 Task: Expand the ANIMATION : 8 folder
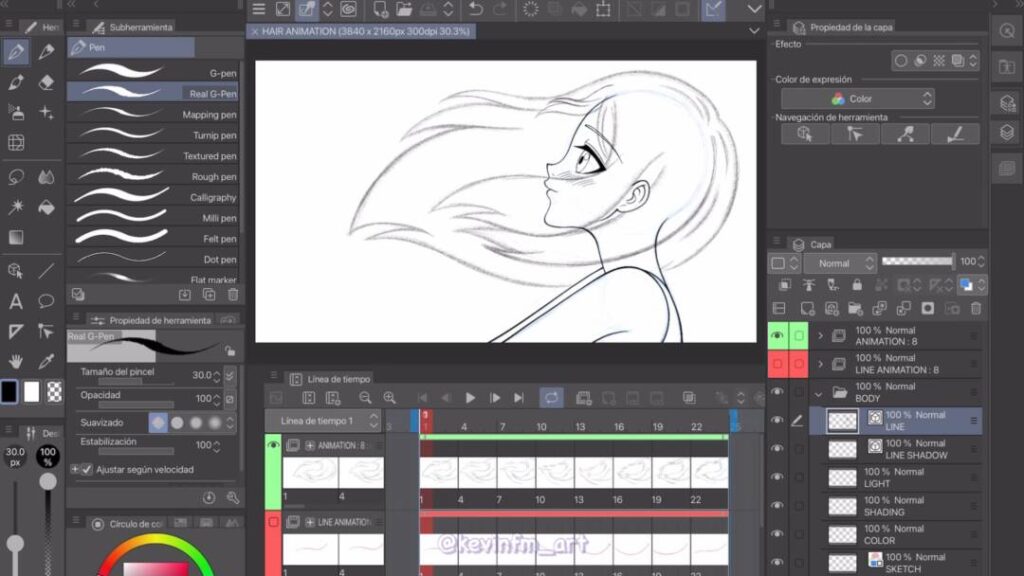[820, 336]
